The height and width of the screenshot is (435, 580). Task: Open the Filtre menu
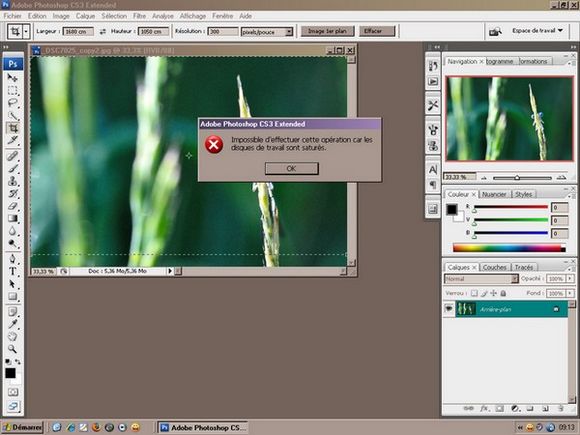point(139,16)
